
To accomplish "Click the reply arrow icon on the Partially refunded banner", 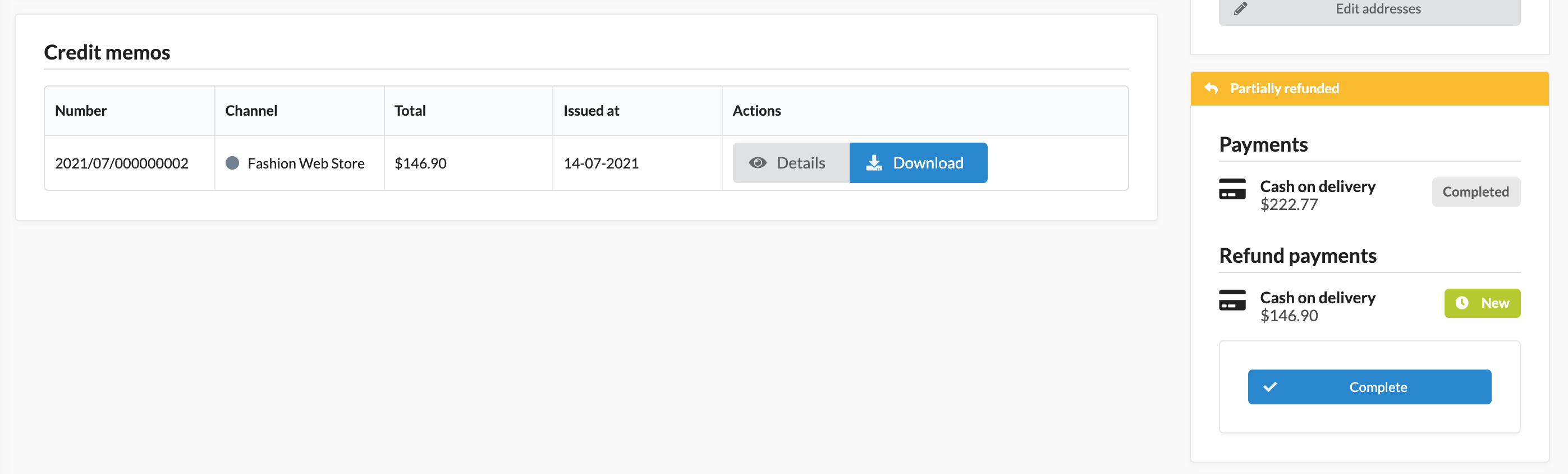I will tap(1211, 88).
